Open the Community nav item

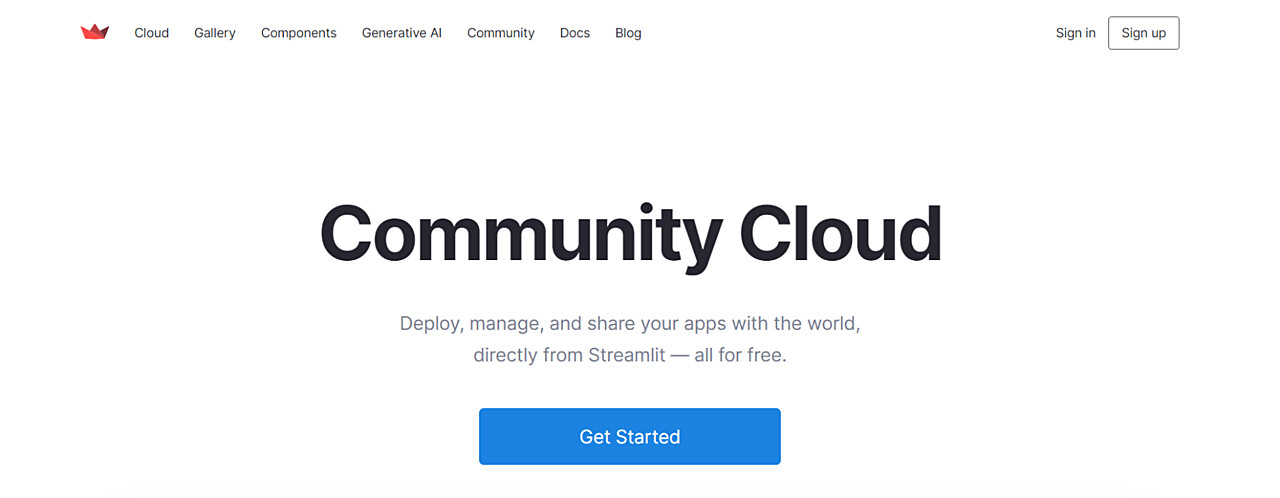pos(501,33)
